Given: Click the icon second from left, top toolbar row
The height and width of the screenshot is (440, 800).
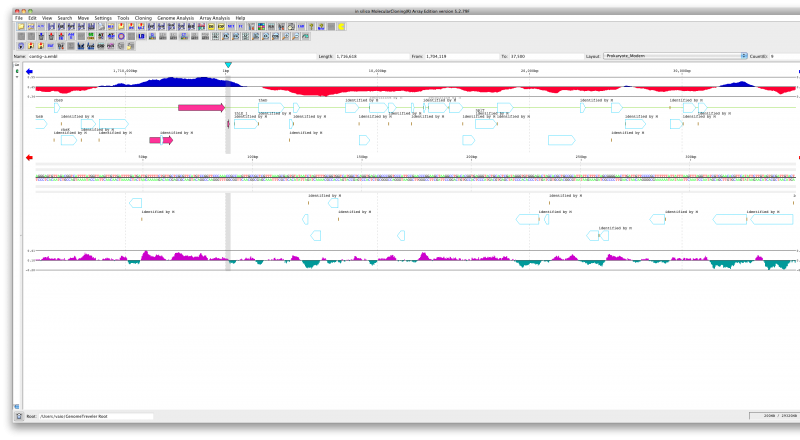Looking at the screenshot, I should 31,27.
